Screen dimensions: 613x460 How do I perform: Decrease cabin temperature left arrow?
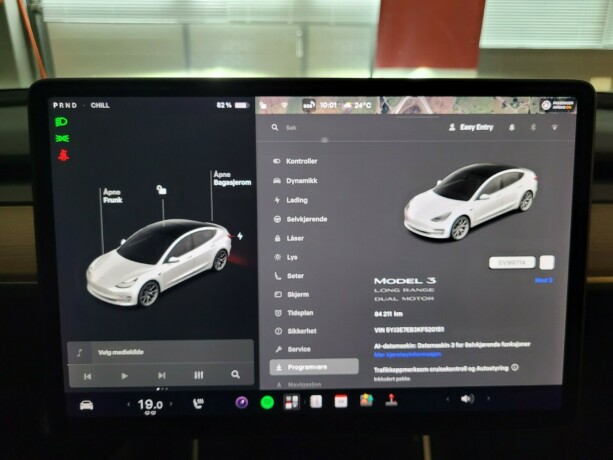coord(129,404)
